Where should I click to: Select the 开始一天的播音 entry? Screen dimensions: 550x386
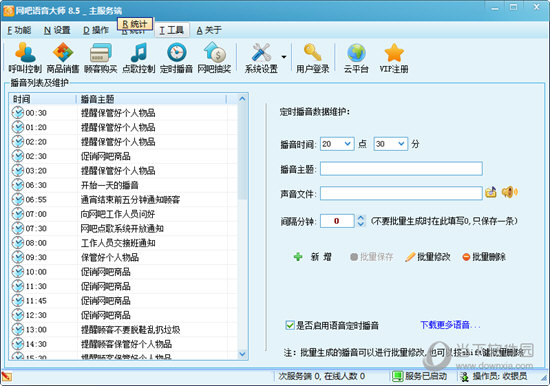click(x=109, y=185)
